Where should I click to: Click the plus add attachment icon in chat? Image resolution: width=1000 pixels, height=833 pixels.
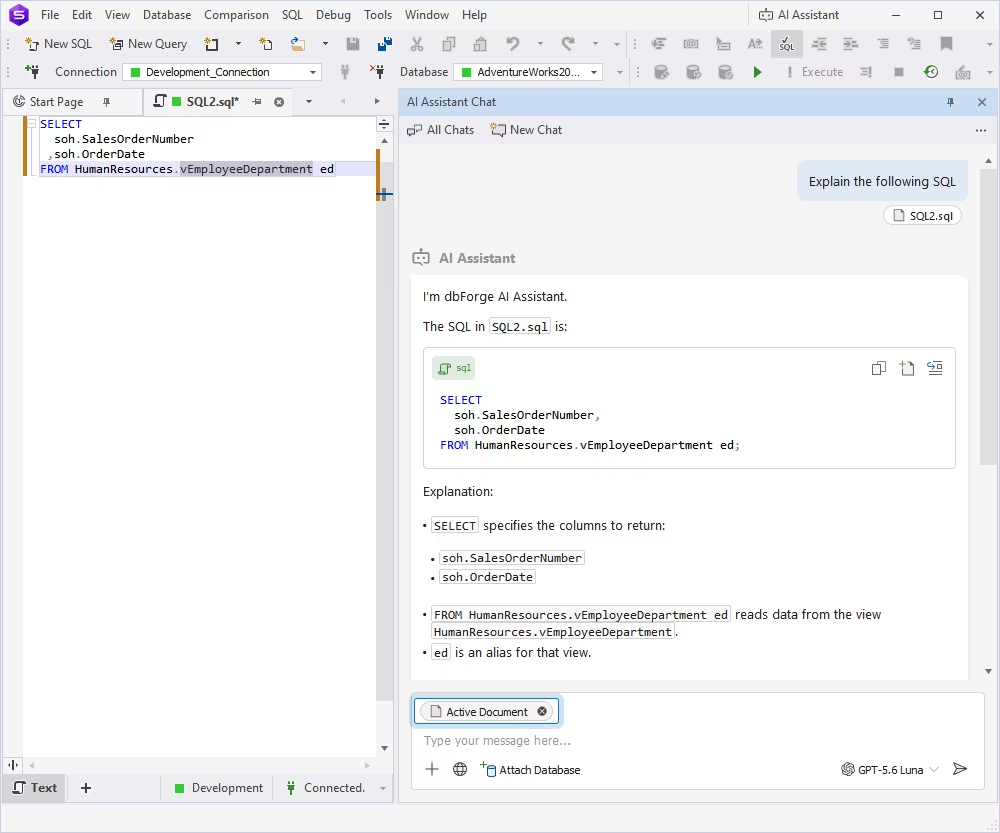pos(432,769)
